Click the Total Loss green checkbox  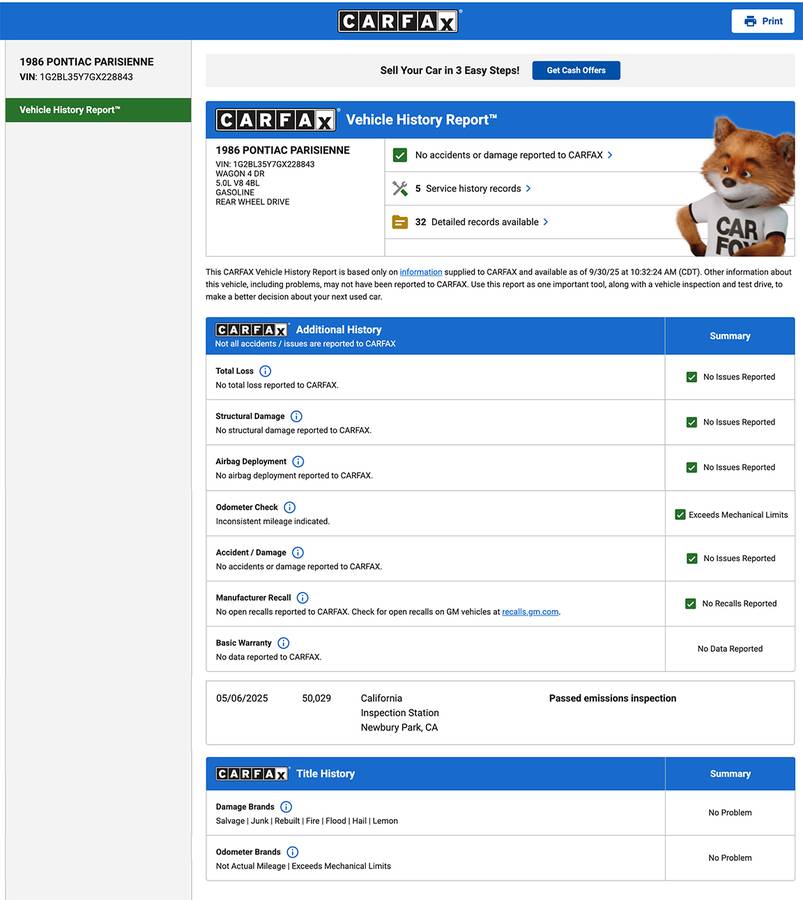(691, 377)
